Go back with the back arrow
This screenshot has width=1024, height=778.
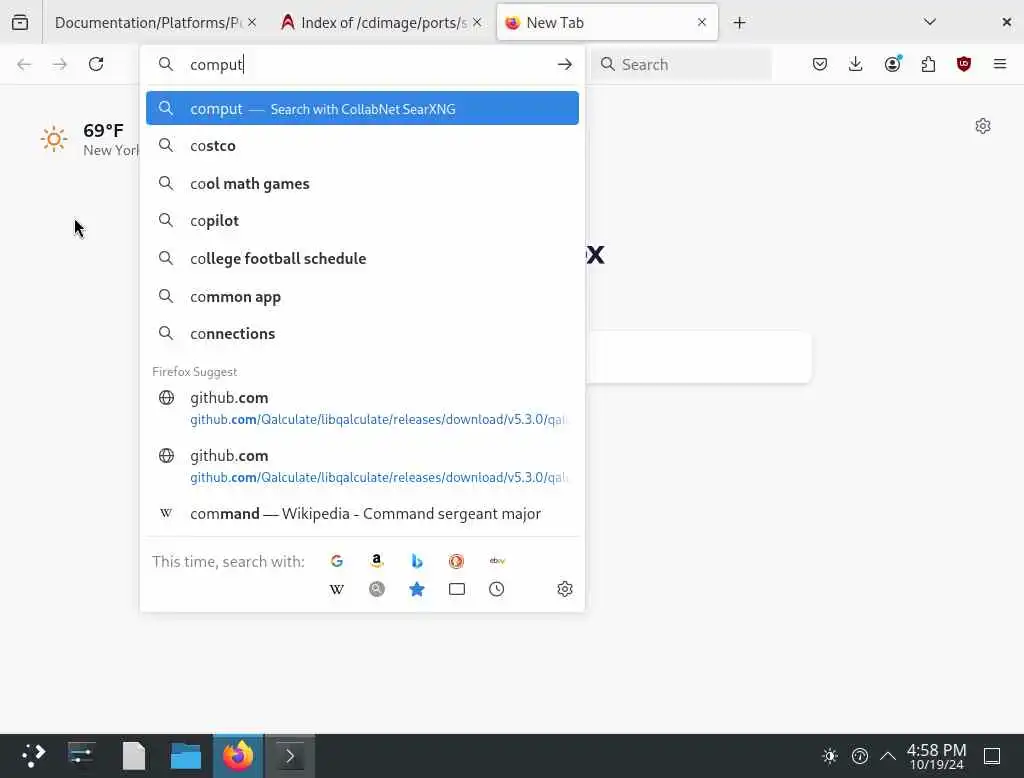tap(24, 64)
